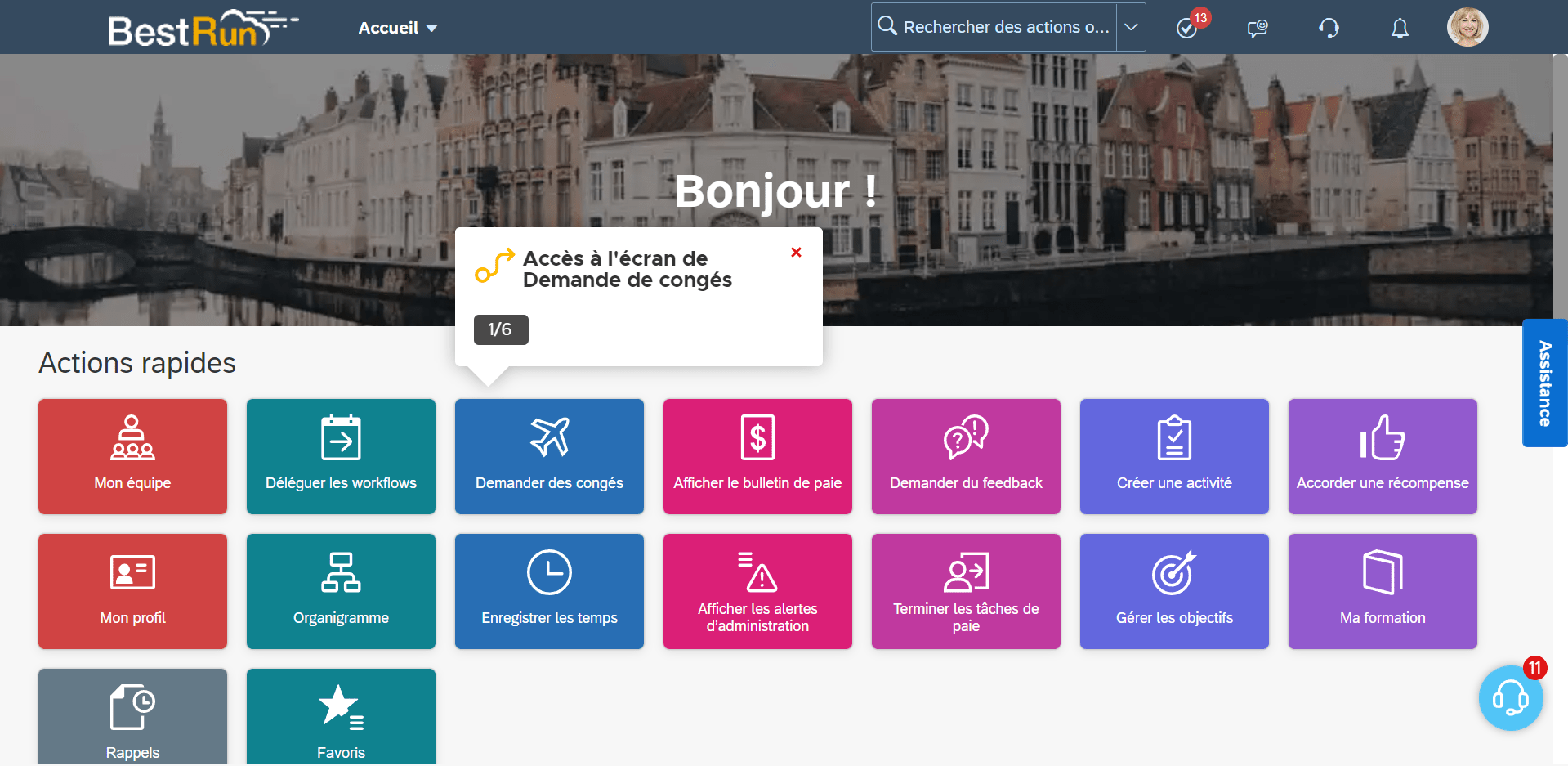Viewport: 1568px width, 766px height.
Task: Click the headset support icon in header
Action: point(1329,28)
